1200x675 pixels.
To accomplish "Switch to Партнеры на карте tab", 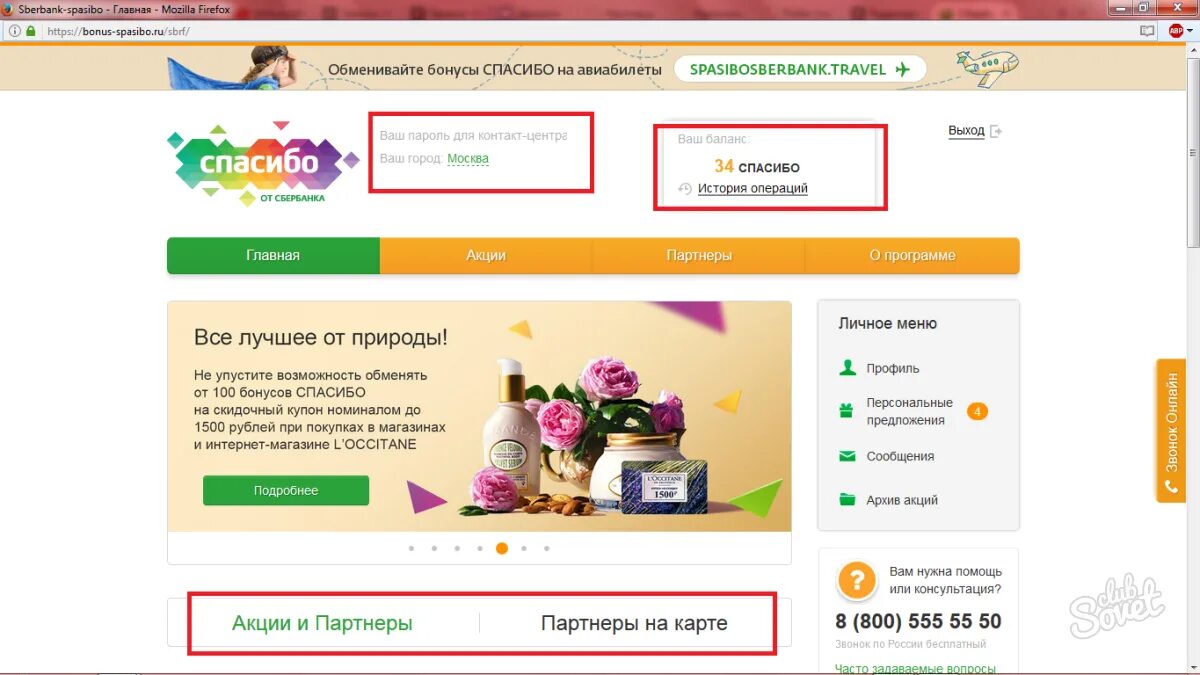I will pos(634,623).
